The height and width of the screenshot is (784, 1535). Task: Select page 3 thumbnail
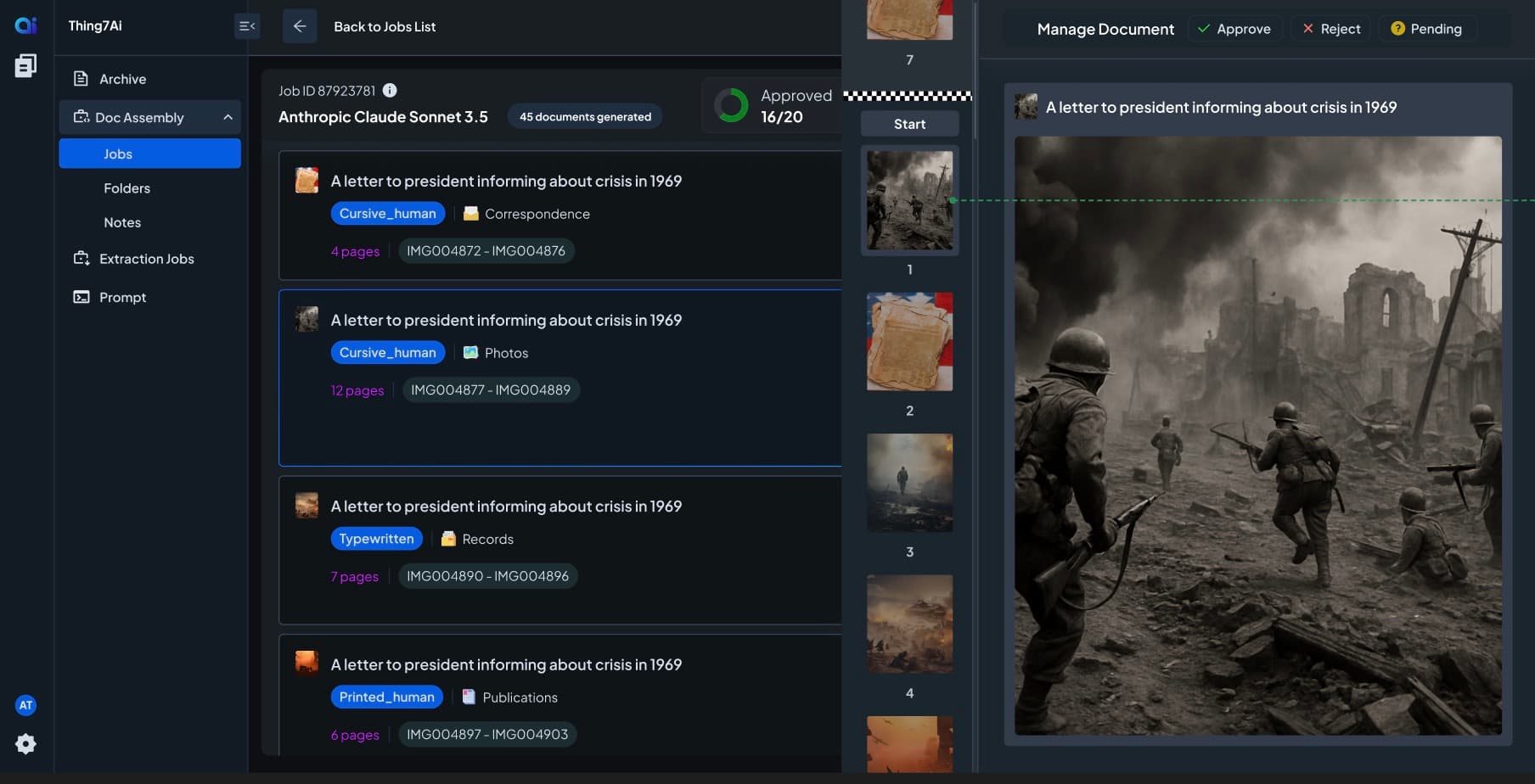click(909, 483)
